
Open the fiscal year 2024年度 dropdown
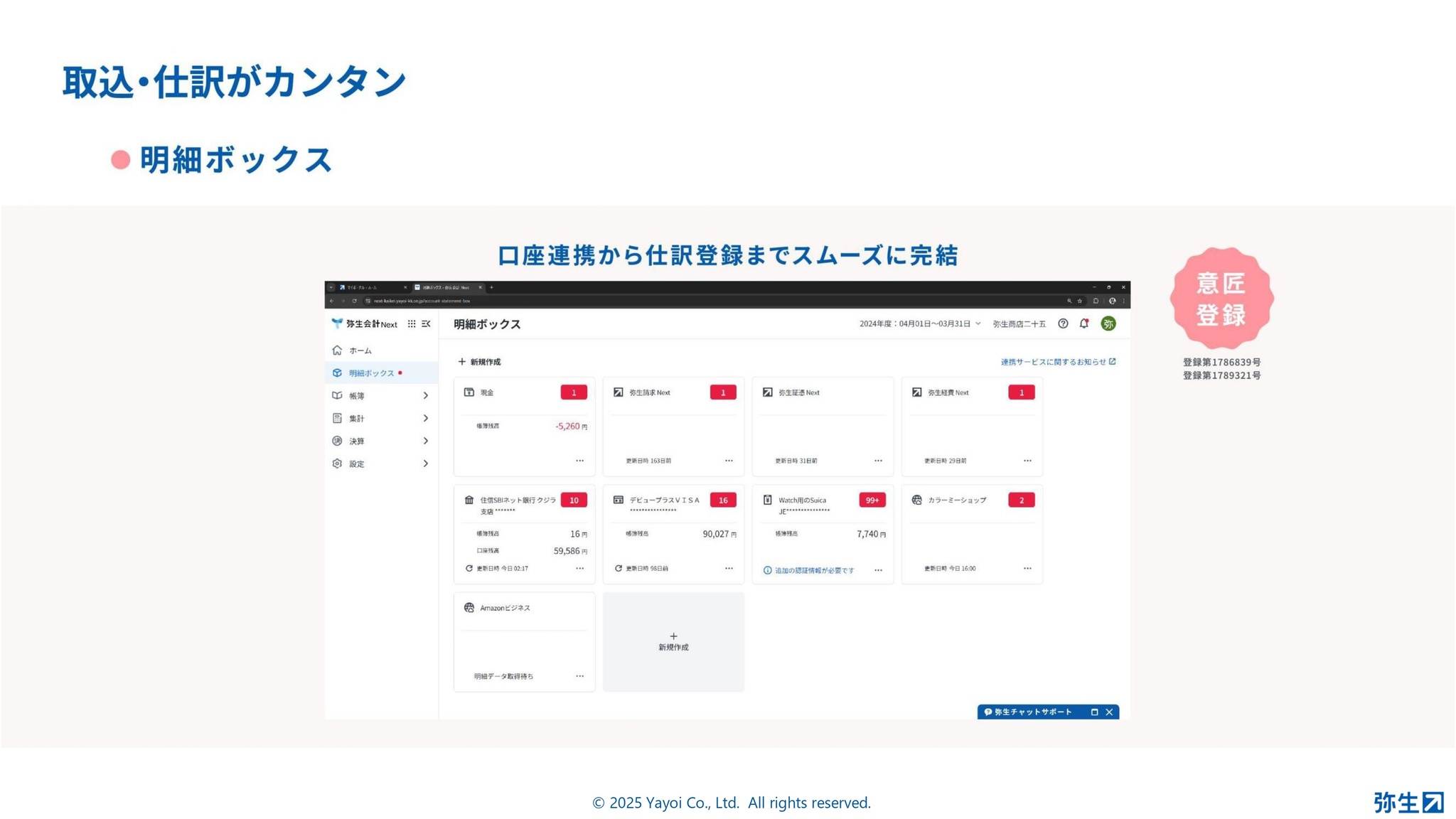pyautogui.click(x=920, y=323)
